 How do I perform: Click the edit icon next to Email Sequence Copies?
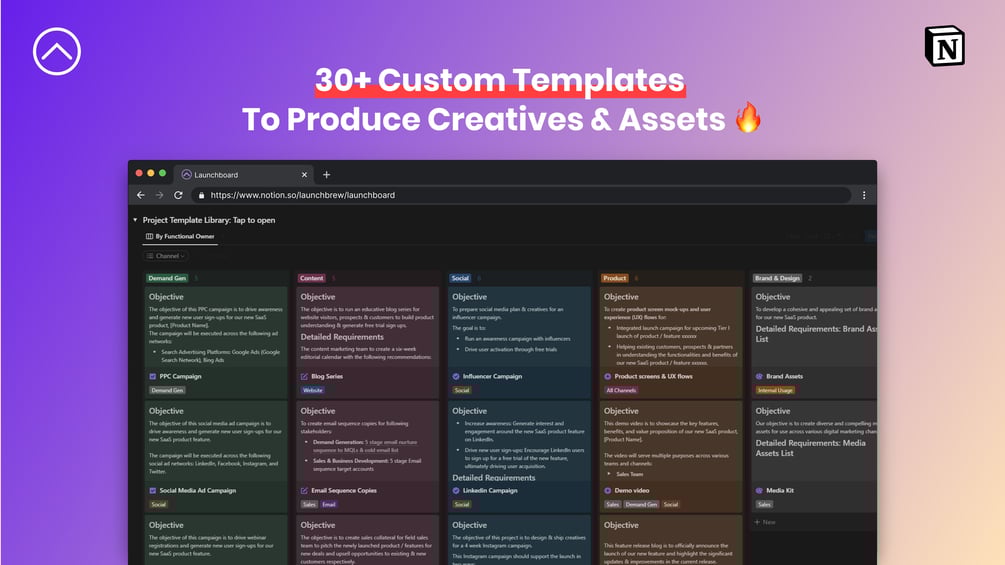pos(304,491)
